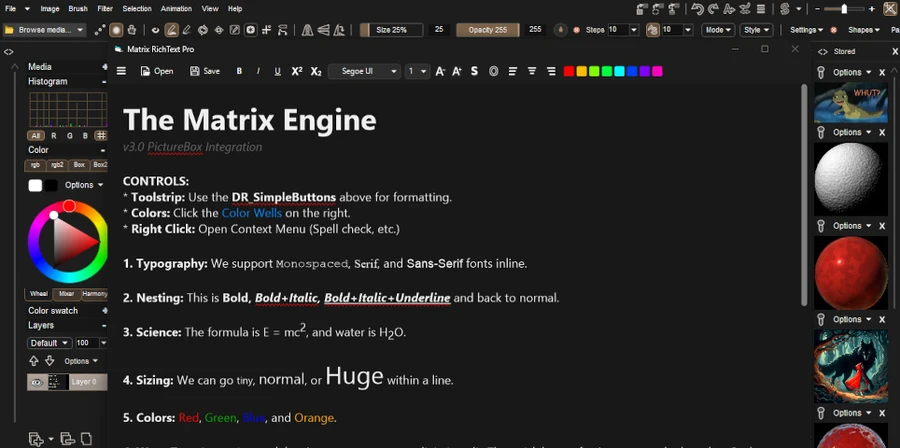900x448 pixels.
Task: Toggle the Strikethrough S button
Action: coord(474,71)
